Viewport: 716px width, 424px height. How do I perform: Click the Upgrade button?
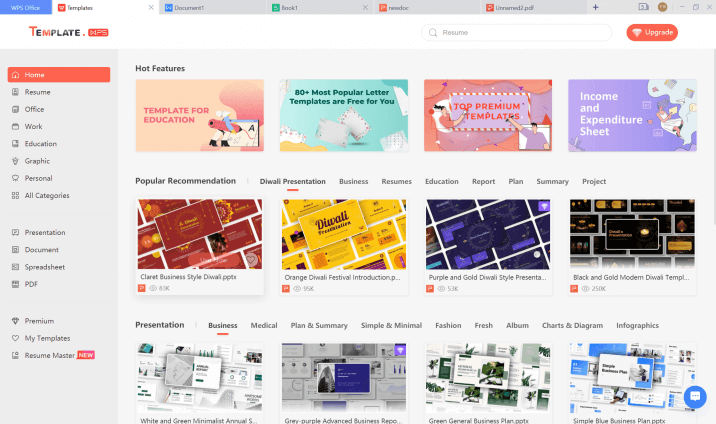pyautogui.click(x=652, y=33)
